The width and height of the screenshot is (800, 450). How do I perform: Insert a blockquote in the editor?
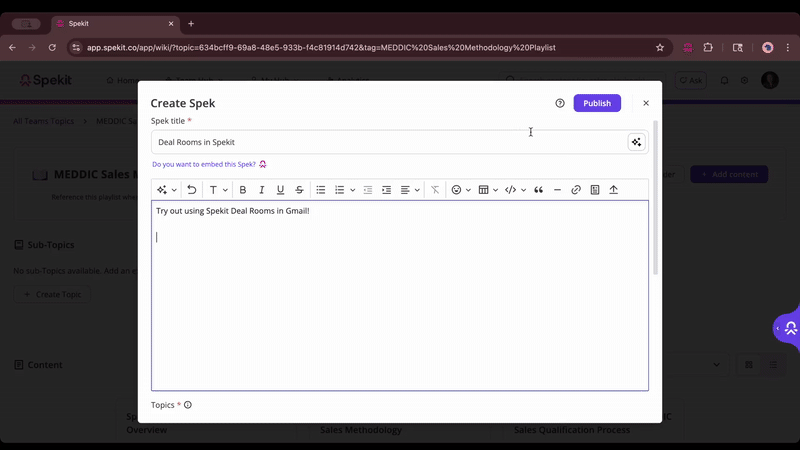click(x=538, y=190)
